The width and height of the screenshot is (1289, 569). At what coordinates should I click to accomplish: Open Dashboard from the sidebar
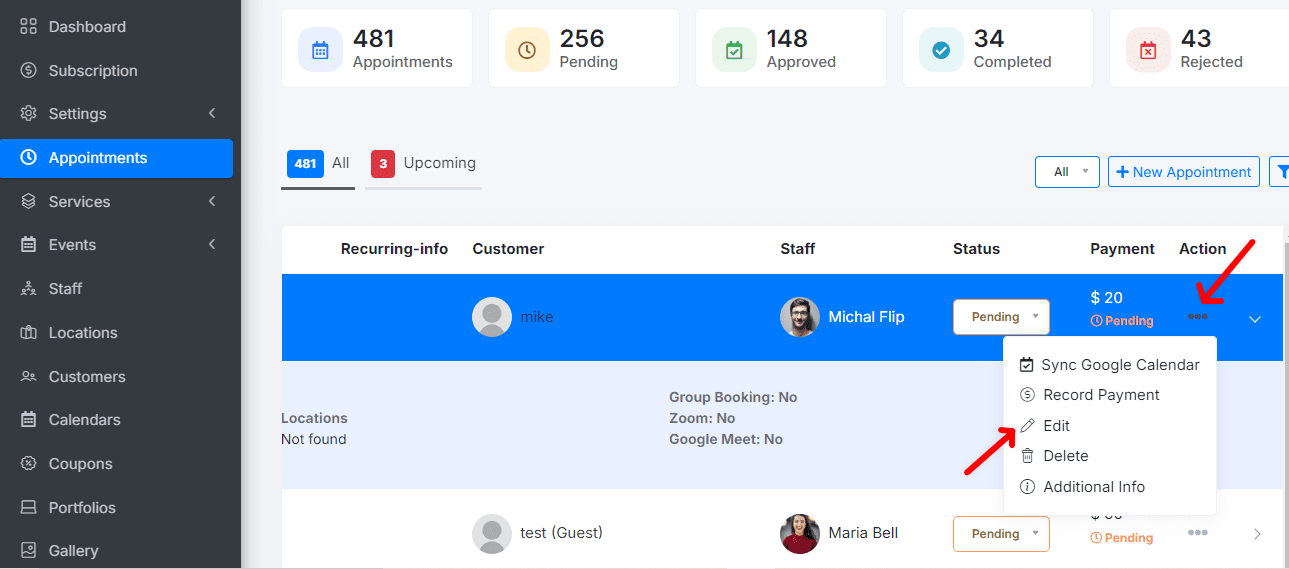(x=87, y=27)
